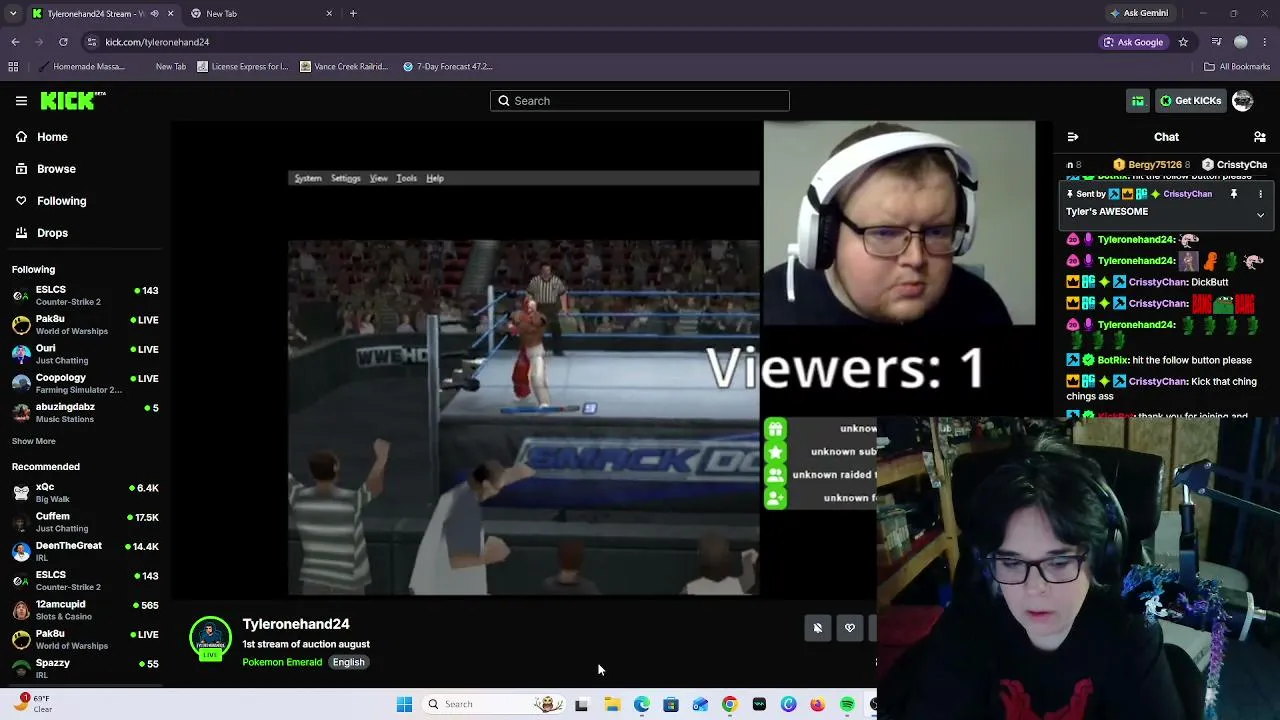Screen dimensions: 1280x720
Task: Open the Chrome profile avatar
Action: click(x=1241, y=42)
